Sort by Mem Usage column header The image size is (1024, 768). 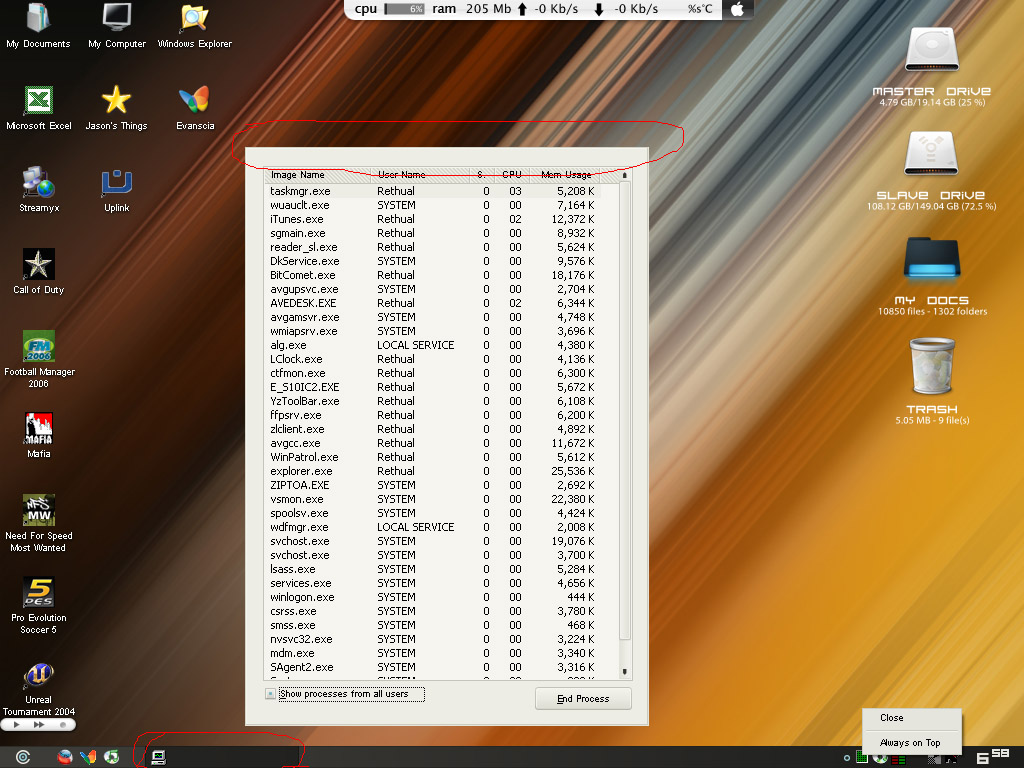click(x=567, y=174)
